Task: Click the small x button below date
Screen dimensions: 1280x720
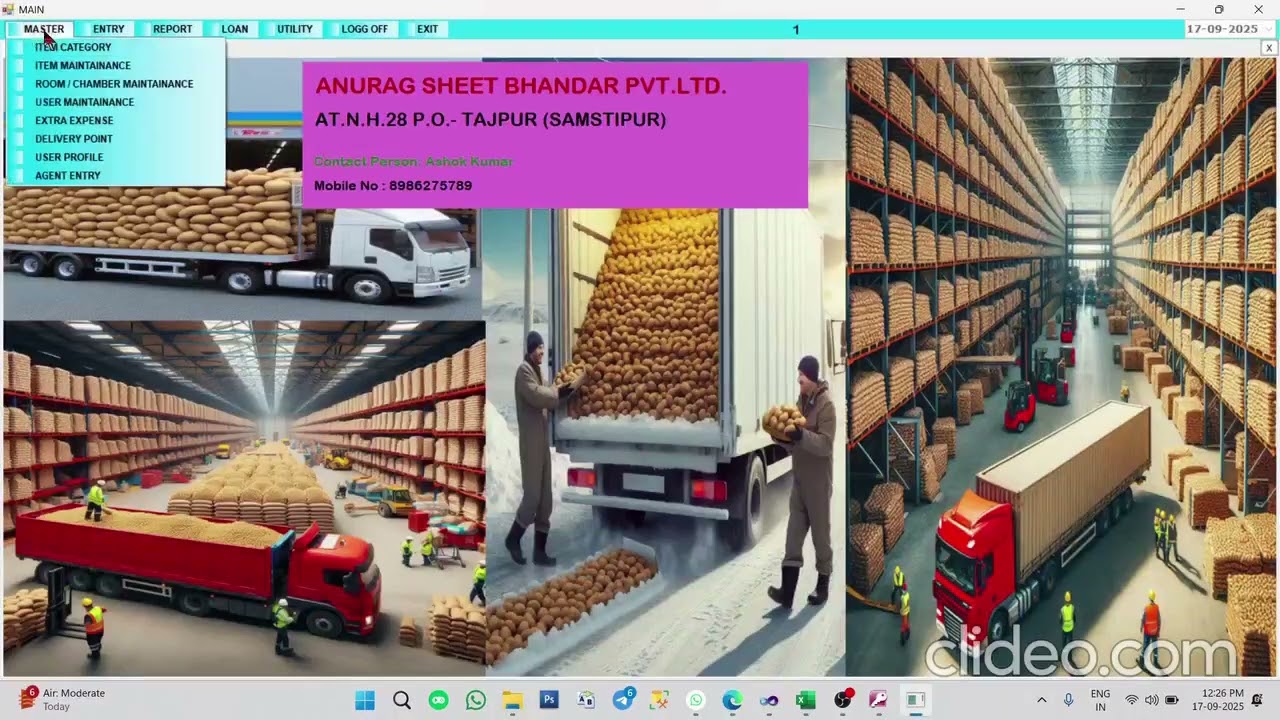Action: (1269, 48)
